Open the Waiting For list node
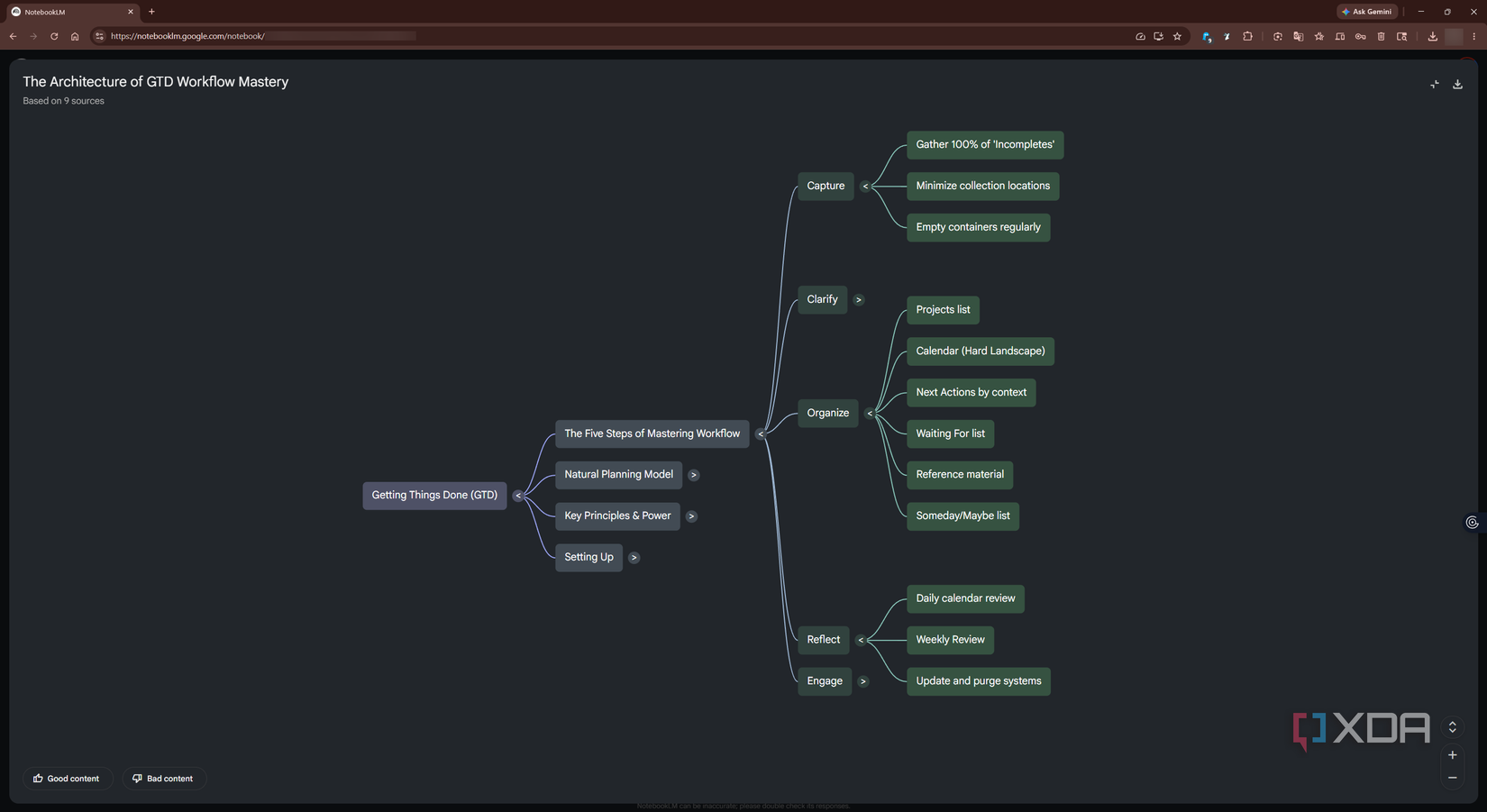Viewport: 1487px width, 812px height. pyautogui.click(x=951, y=433)
